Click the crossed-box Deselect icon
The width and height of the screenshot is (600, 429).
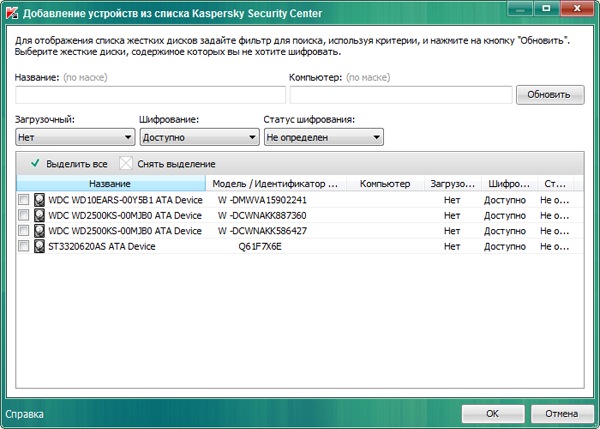tap(126, 163)
